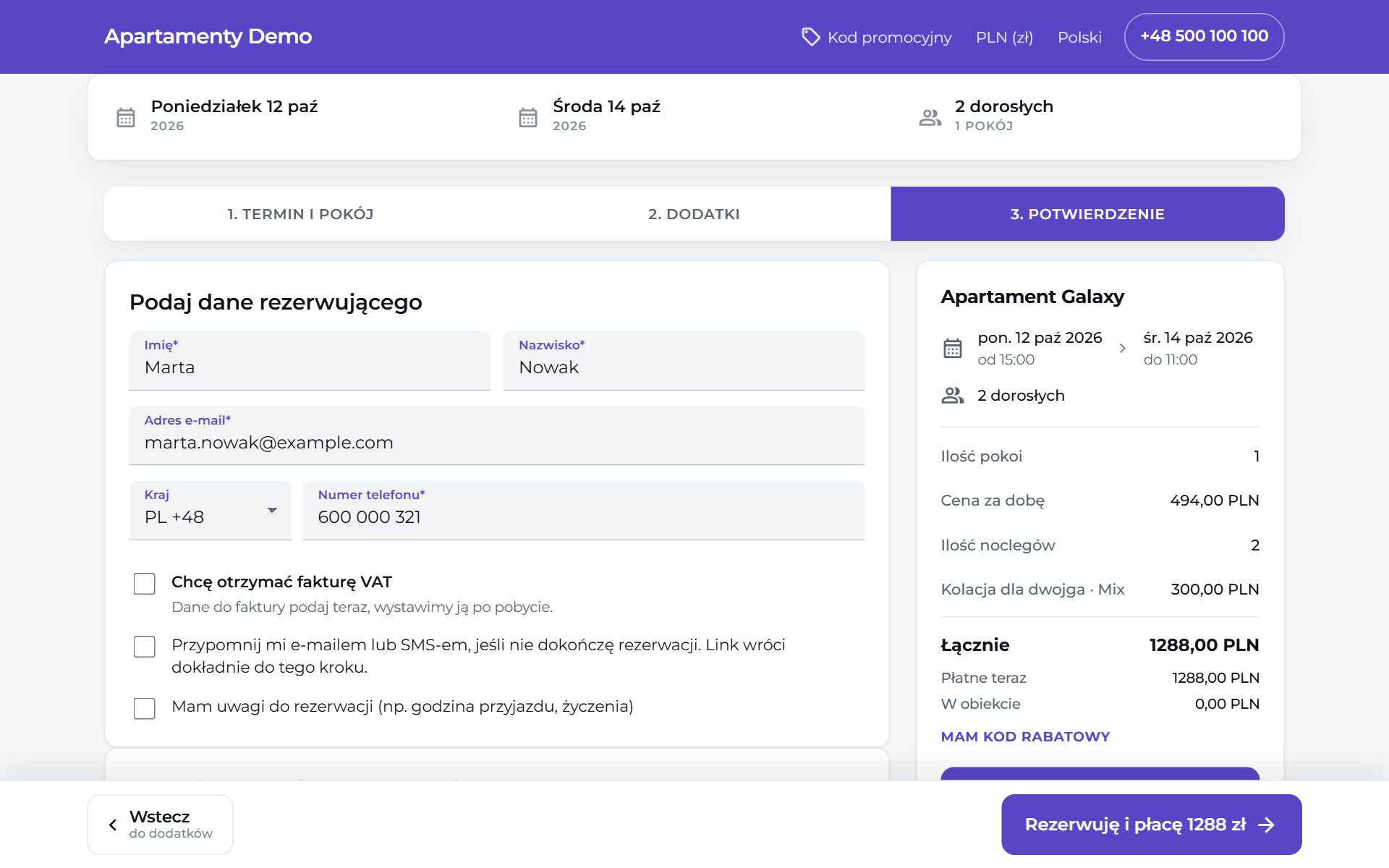The image size is (1389, 868).
Task: Enable the Przypomnij mi e-mailem lub SMS-em checkbox
Action: (x=145, y=647)
